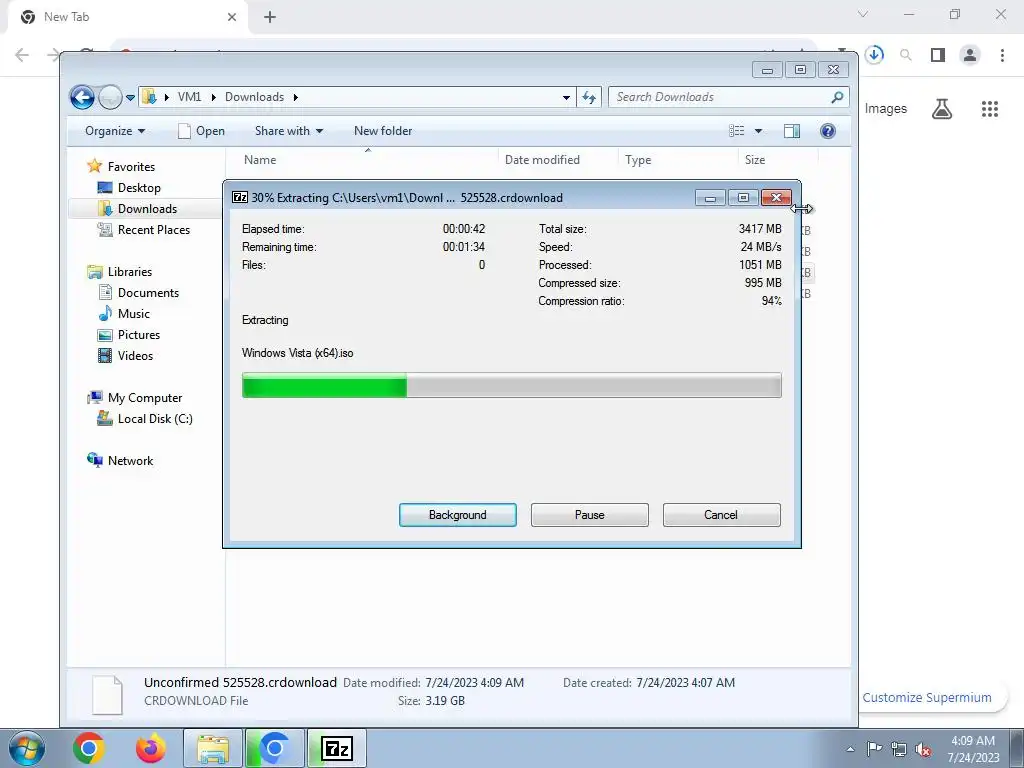The image size is (1024, 768).
Task: Open browser downloads icon
Action: [x=874, y=55]
